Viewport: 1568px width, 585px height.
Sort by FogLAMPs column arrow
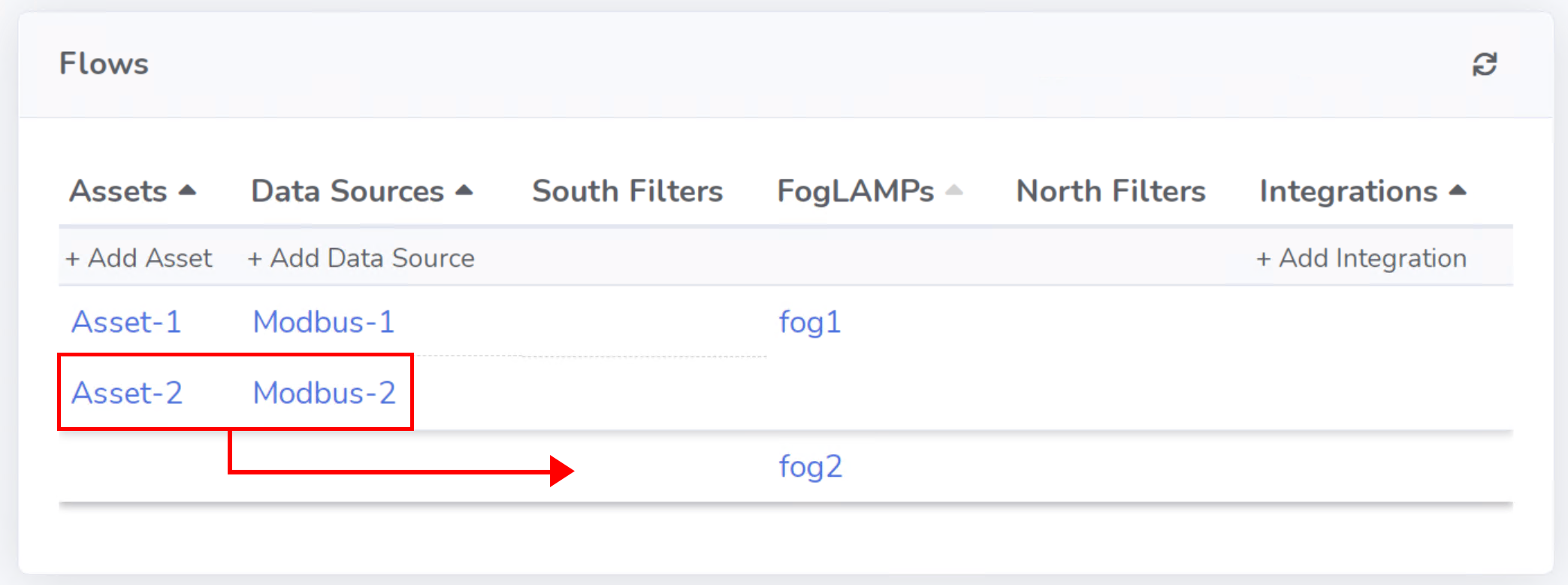coord(954,191)
